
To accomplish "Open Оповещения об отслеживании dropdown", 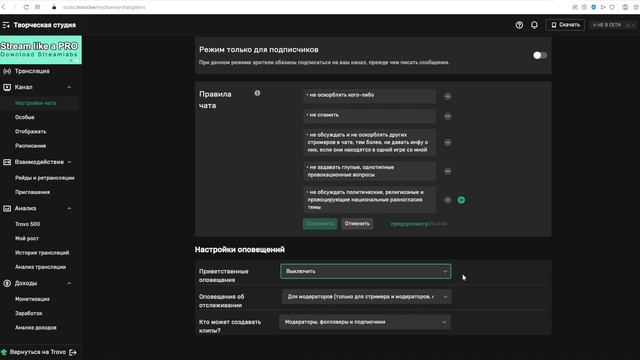I will pos(367,297).
